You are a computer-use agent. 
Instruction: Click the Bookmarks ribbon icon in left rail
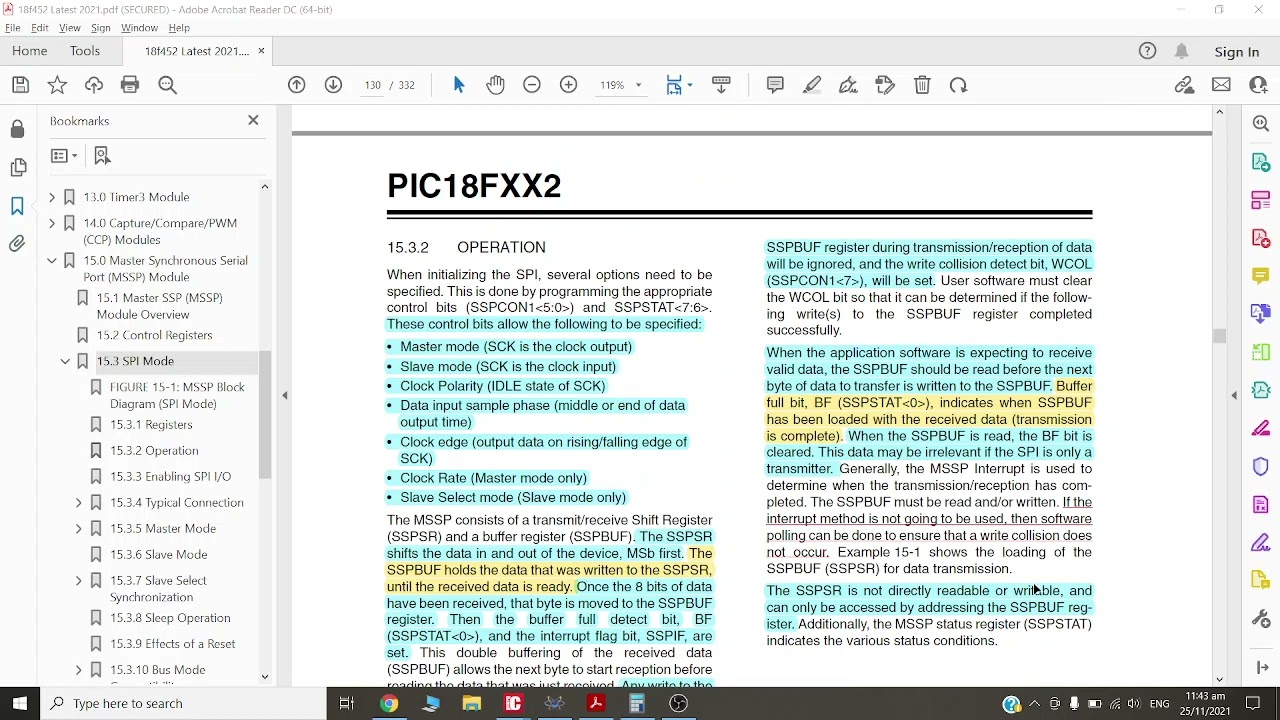click(x=18, y=205)
